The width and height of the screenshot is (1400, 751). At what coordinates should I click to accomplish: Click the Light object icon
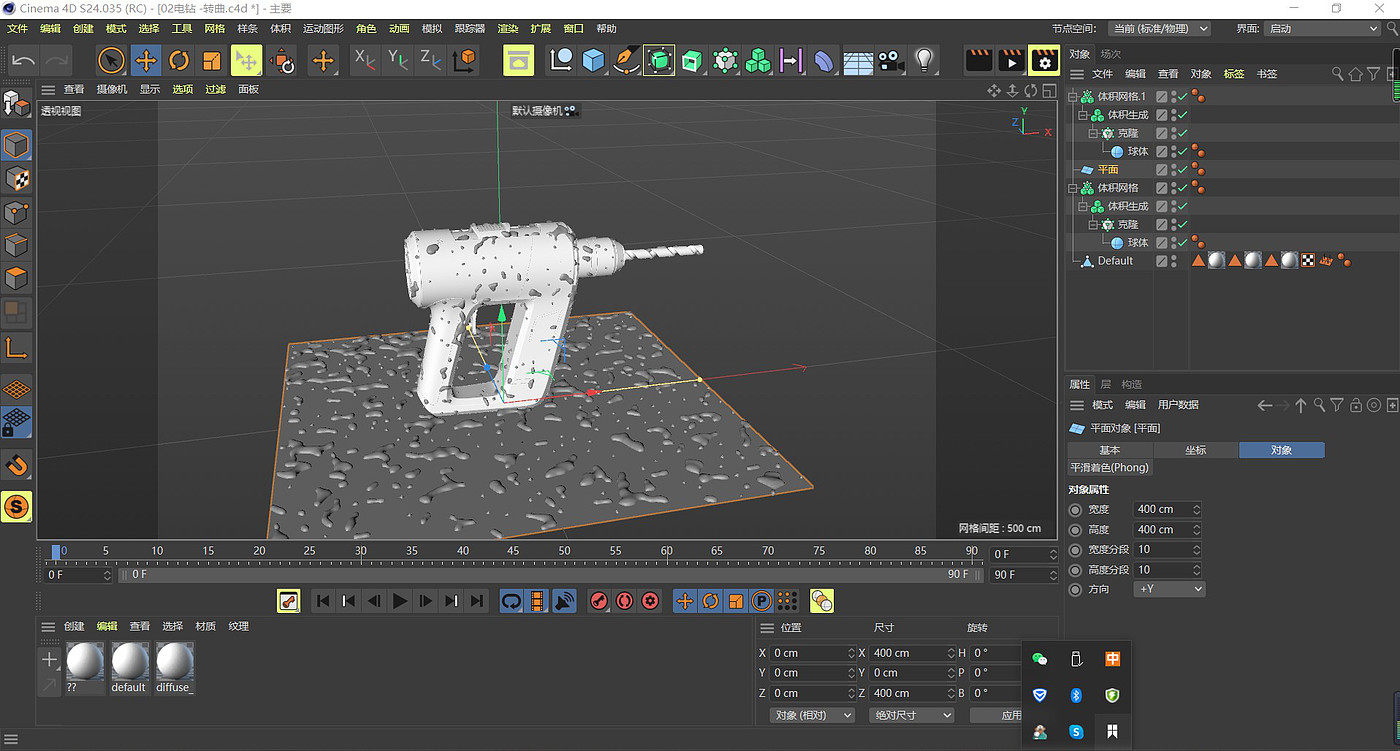click(x=924, y=61)
